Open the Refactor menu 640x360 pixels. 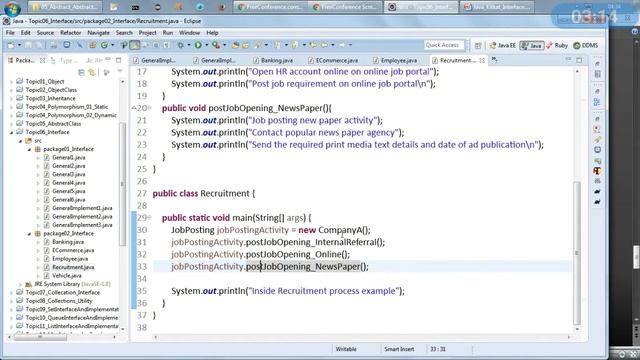click(x=71, y=33)
